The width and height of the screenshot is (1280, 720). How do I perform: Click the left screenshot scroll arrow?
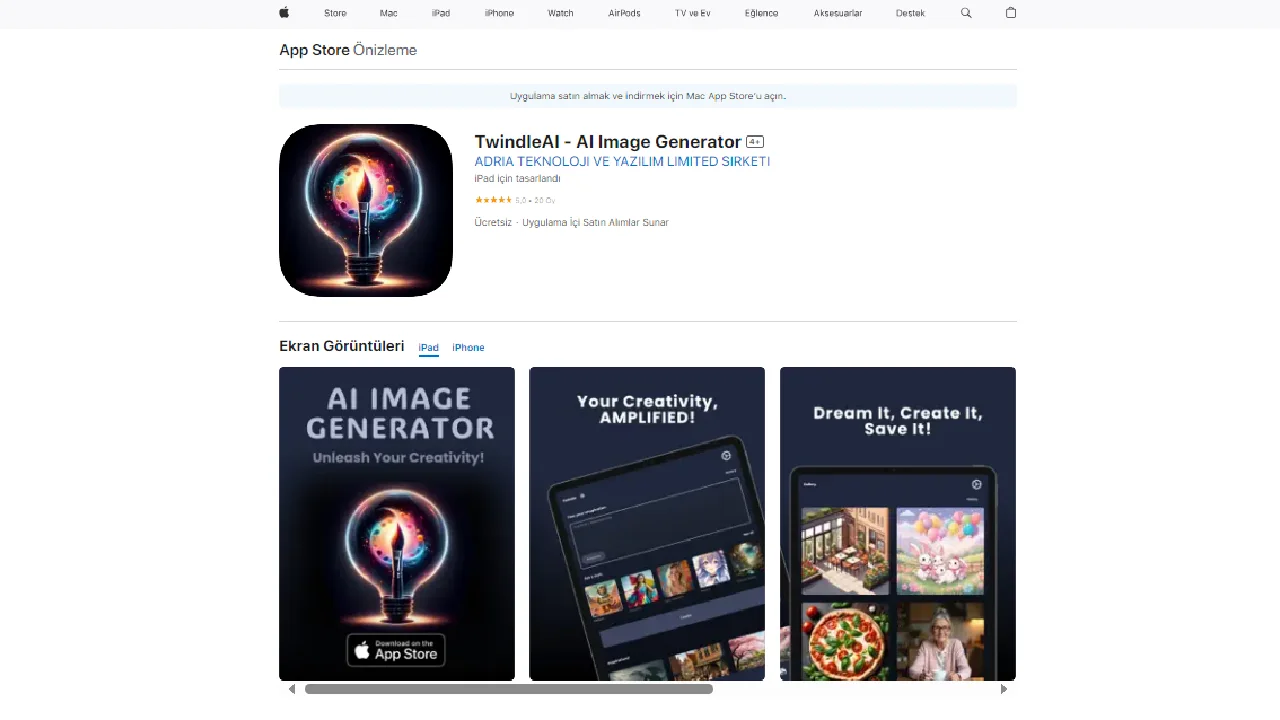tap(291, 688)
